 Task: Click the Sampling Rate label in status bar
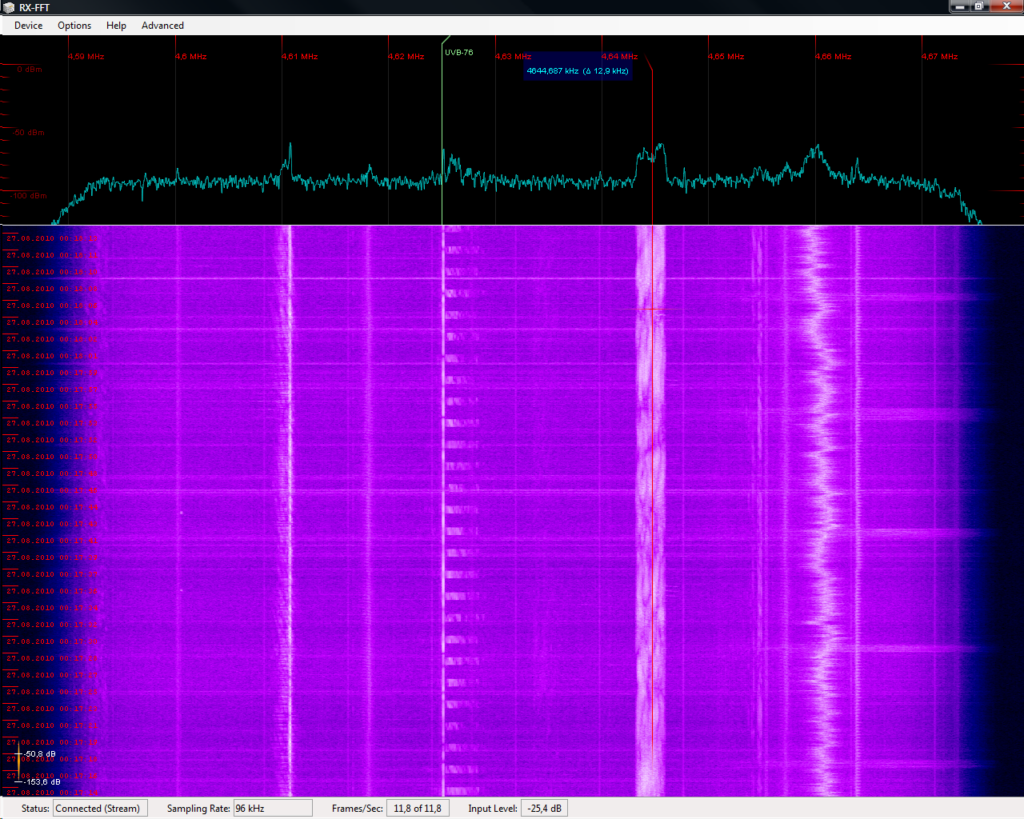coord(198,809)
